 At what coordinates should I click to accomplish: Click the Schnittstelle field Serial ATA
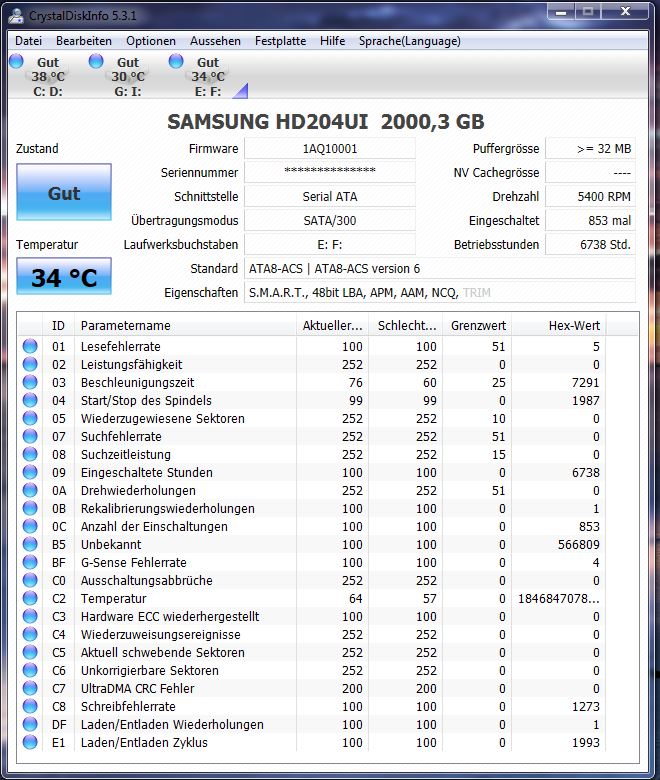pyautogui.click(x=330, y=196)
